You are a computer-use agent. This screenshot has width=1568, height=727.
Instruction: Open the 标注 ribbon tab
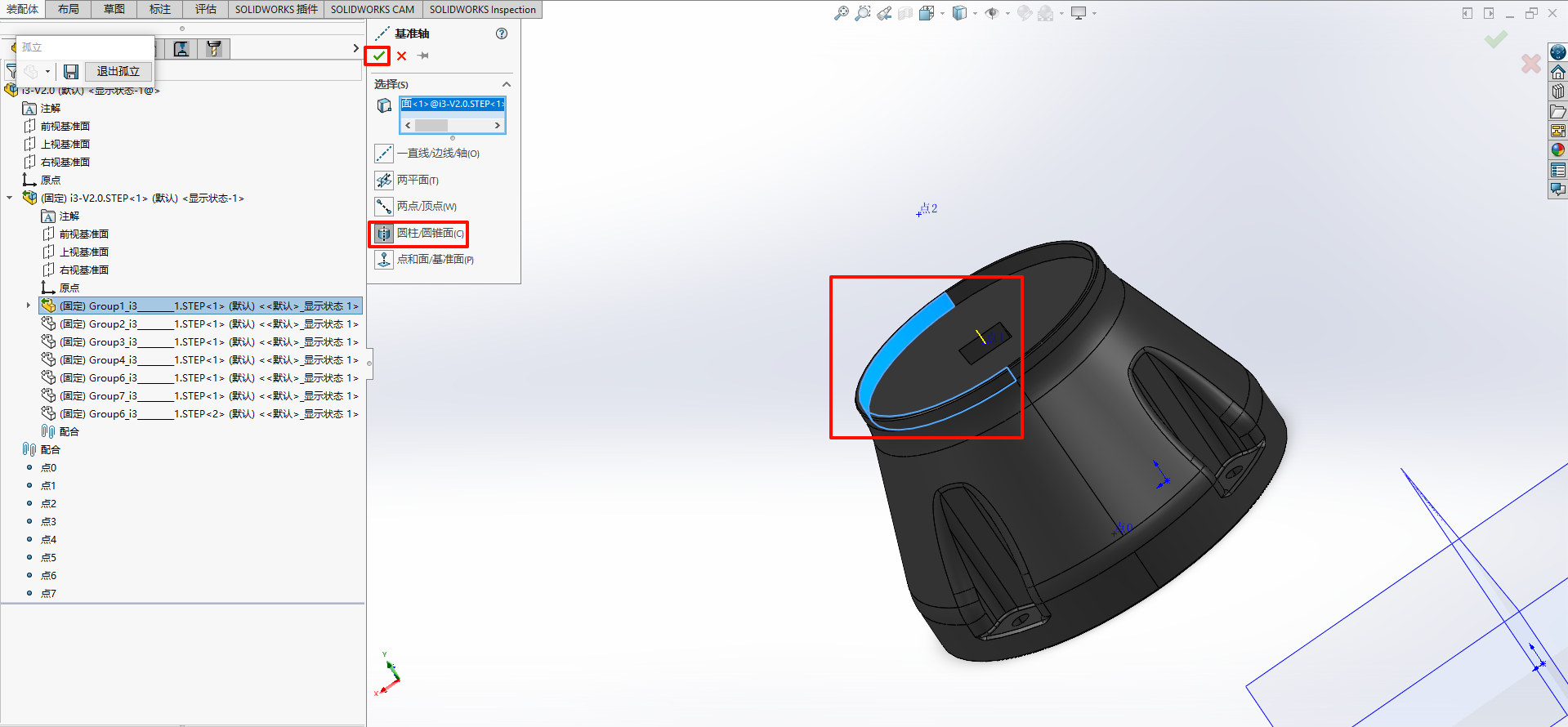160,9
